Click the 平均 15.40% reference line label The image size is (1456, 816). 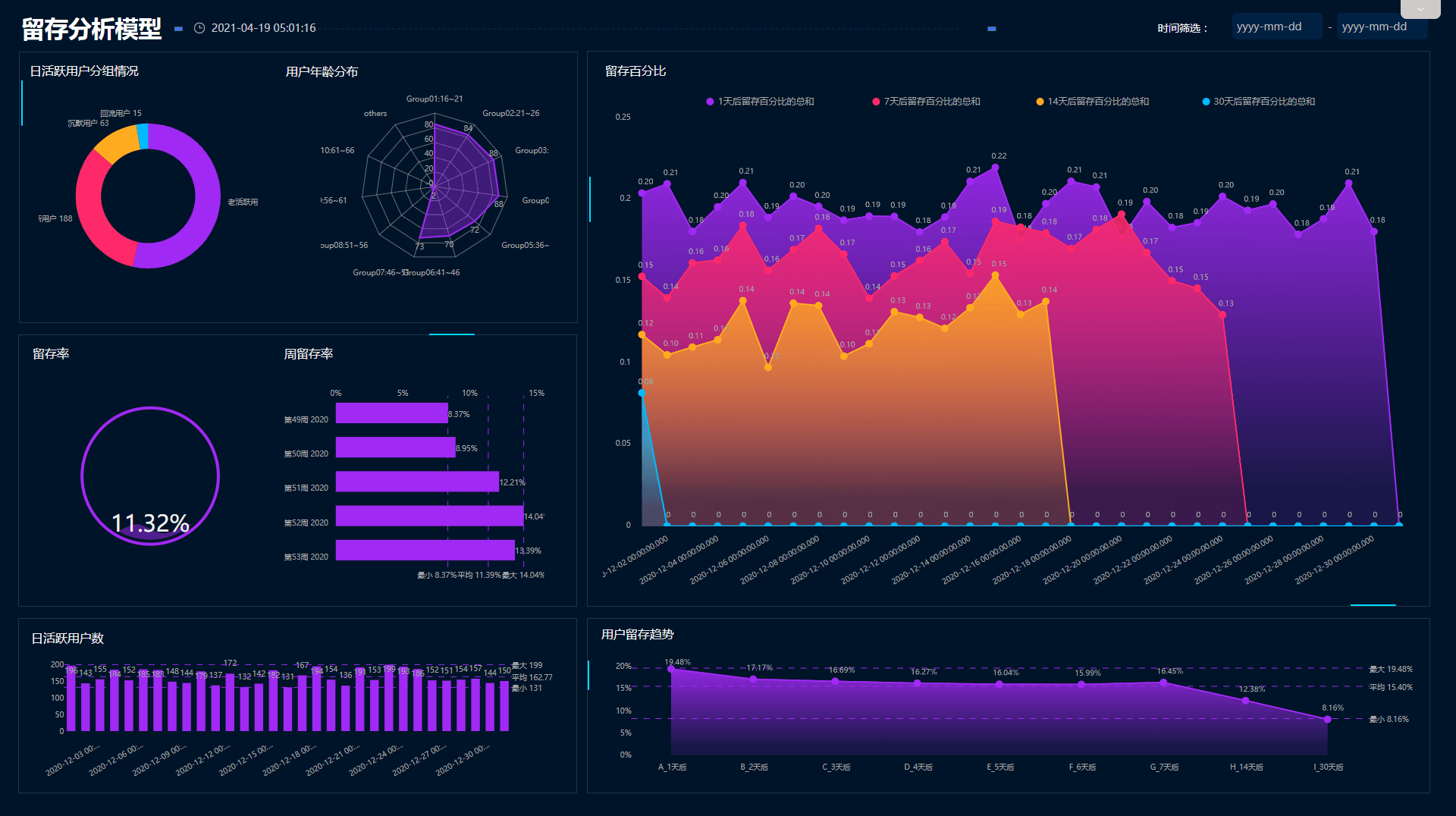pos(1391,688)
